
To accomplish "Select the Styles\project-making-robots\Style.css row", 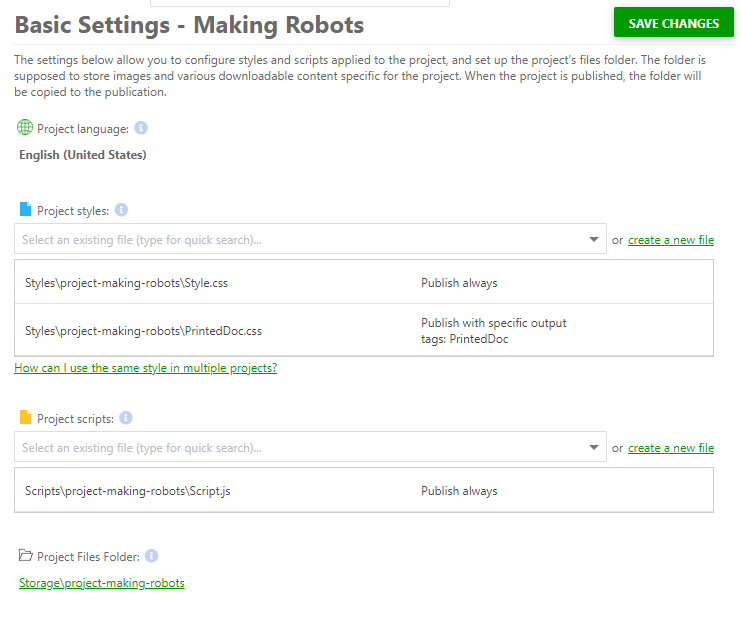I will (x=364, y=282).
